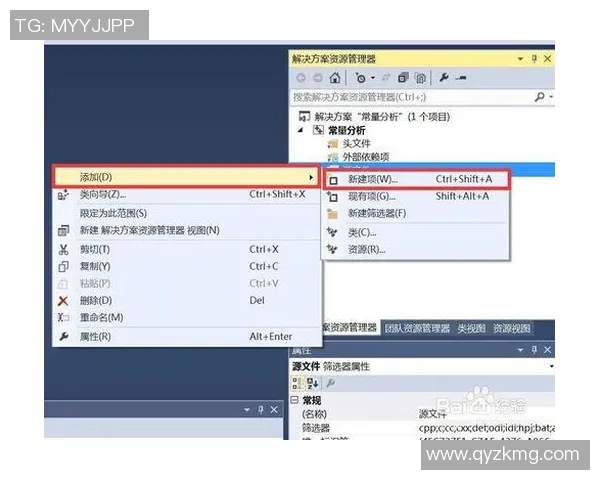
Task: Switch to the 类视图 tab
Action: pyautogui.click(x=471, y=328)
